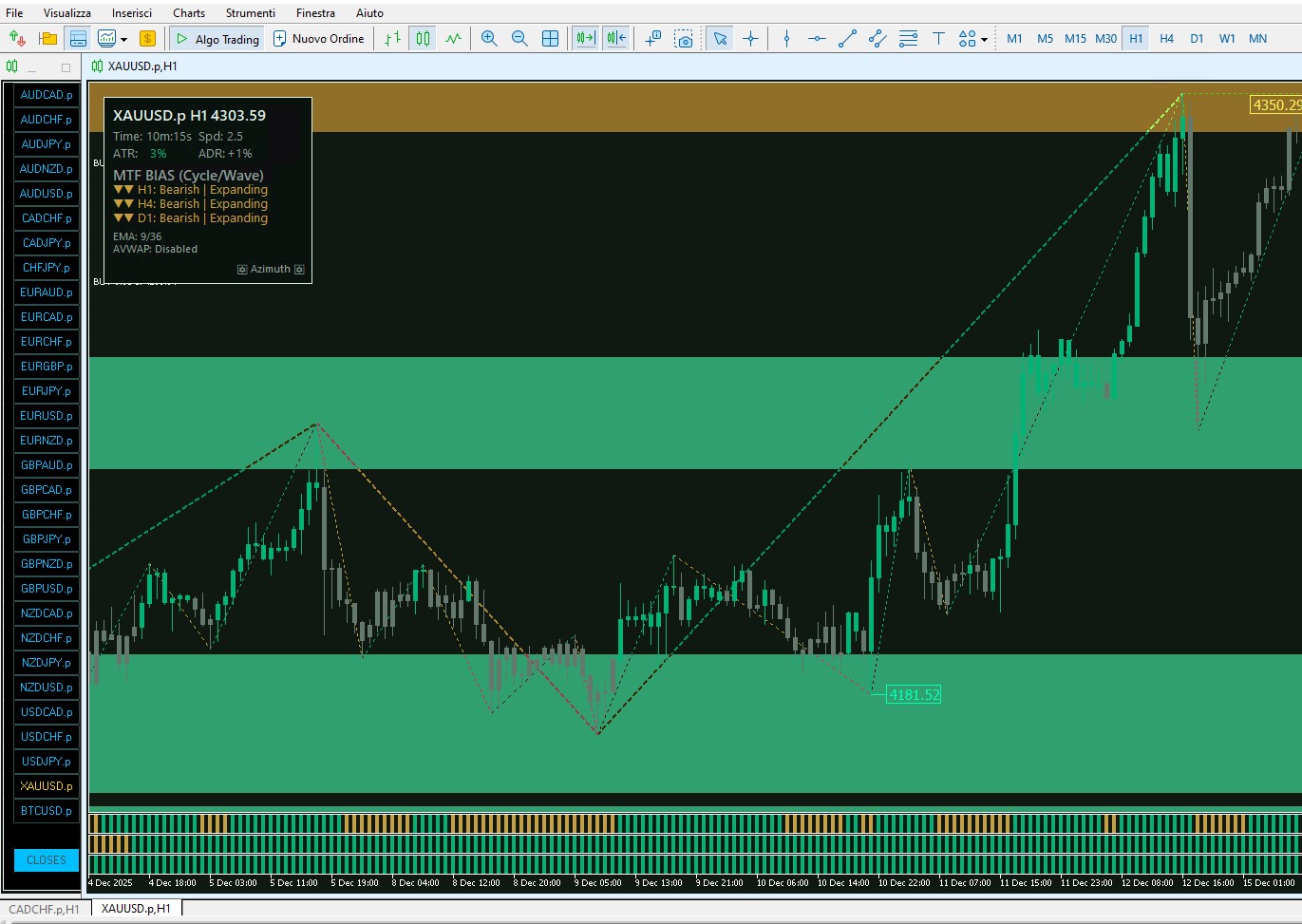The image size is (1302, 924).
Task: Click the yellow dollar trading icon
Action: 147,39
